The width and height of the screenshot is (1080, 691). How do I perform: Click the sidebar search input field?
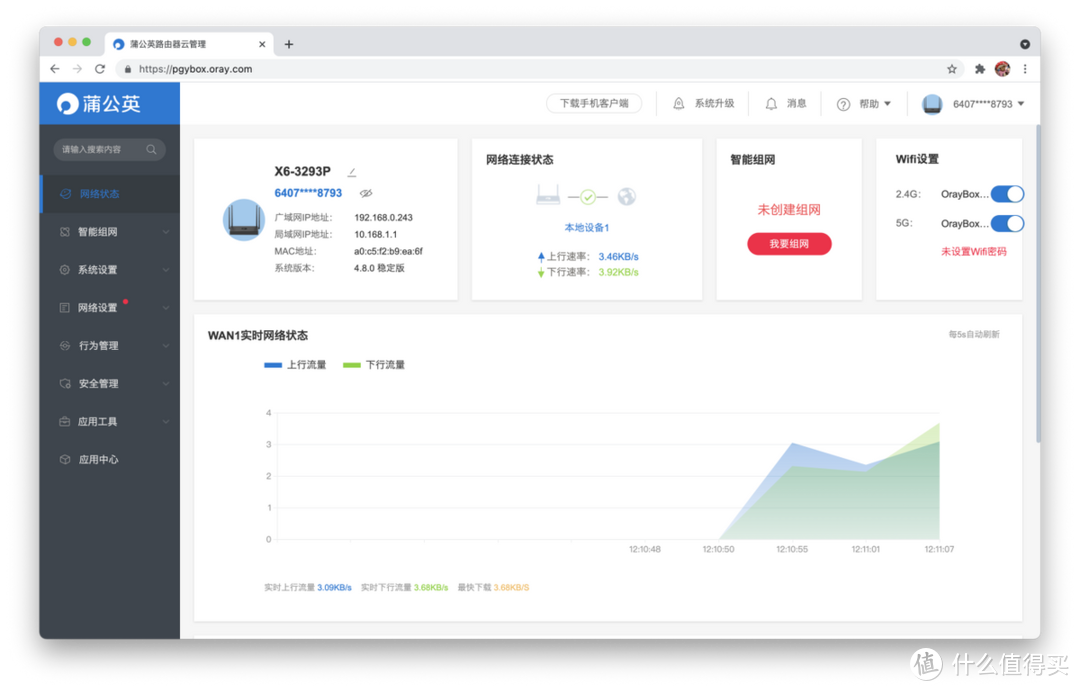100,149
